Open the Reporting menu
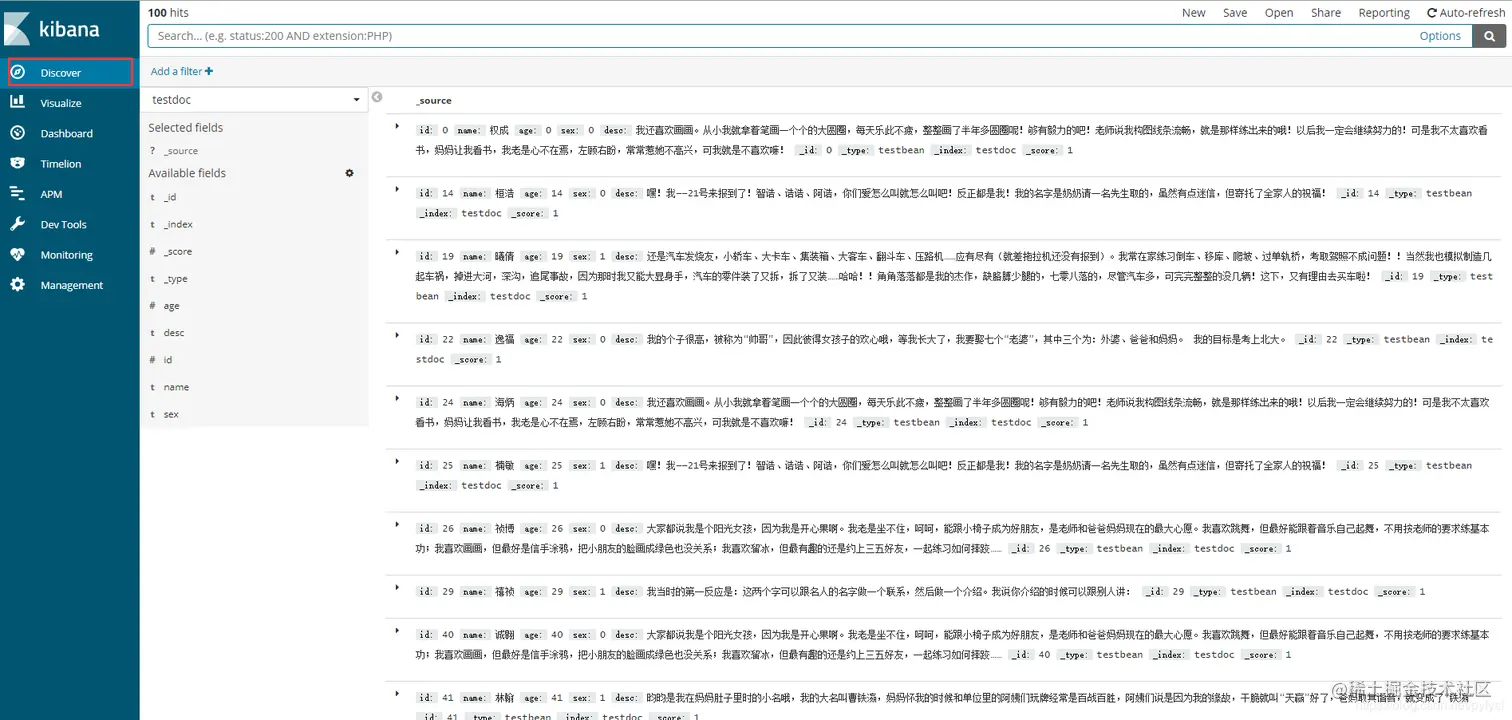 pyautogui.click(x=1383, y=12)
